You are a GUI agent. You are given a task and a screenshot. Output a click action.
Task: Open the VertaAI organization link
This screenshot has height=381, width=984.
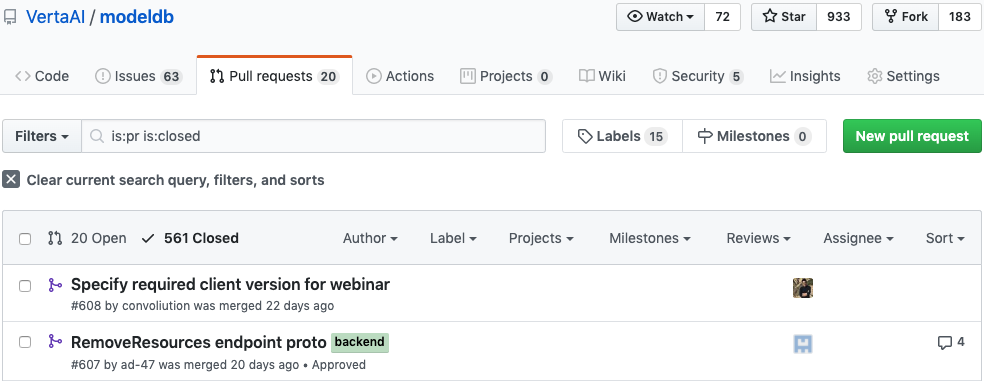[x=55, y=17]
